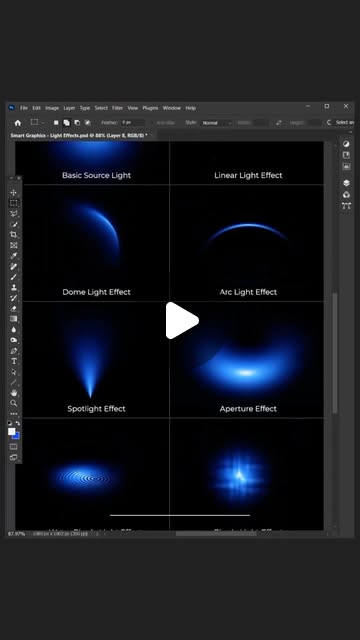Open the marquee tool preset picker
Image resolution: width=360 pixels, height=640 pixels.
pyautogui.click(x=37, y=122)
